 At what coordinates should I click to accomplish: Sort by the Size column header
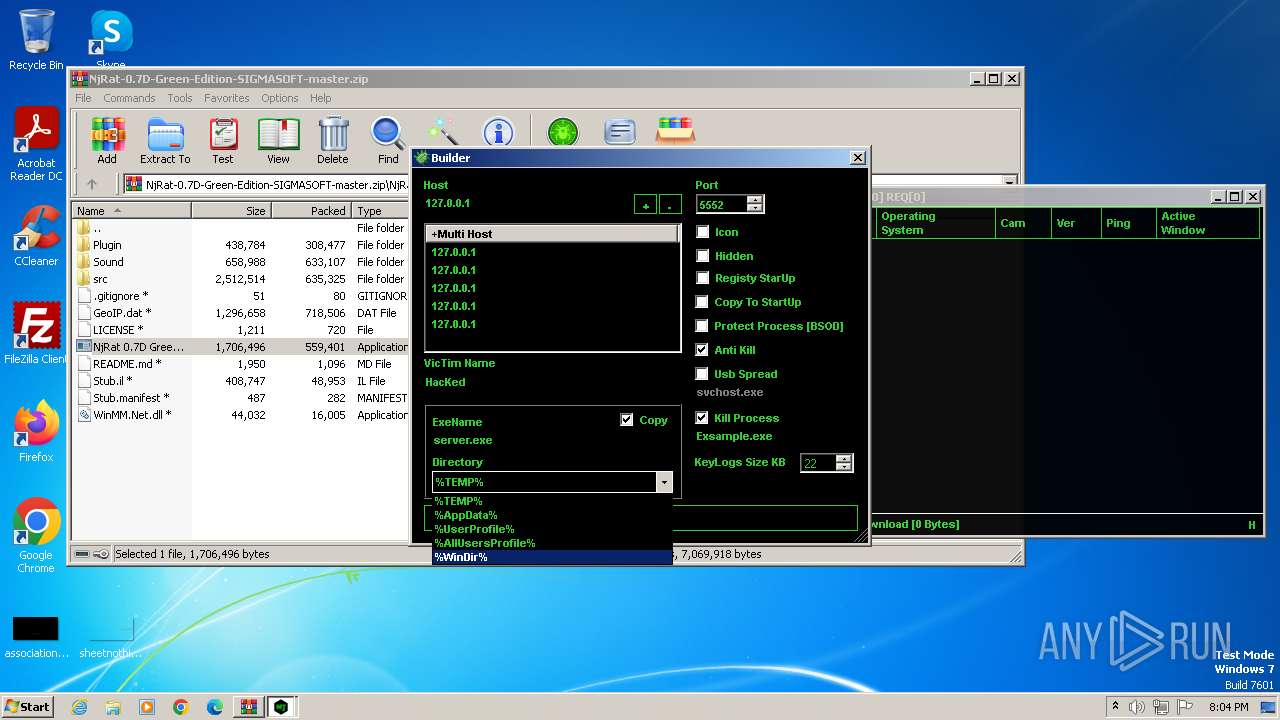click(231, 211)
